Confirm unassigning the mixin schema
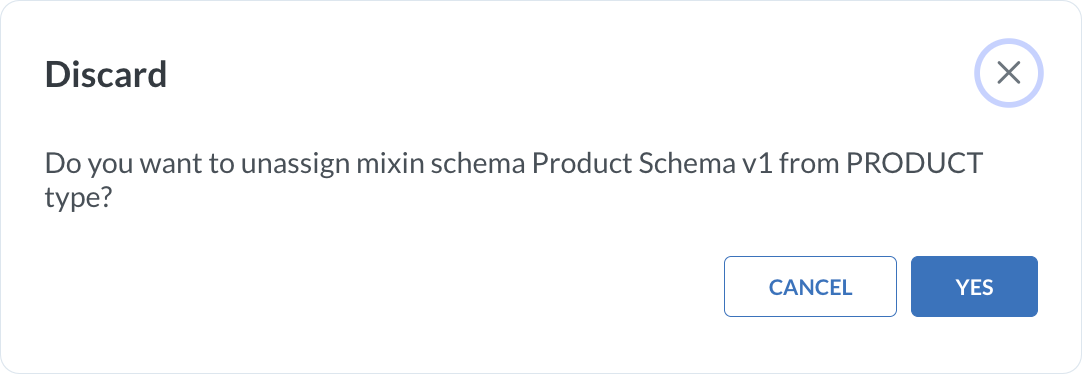 (974, 286)
